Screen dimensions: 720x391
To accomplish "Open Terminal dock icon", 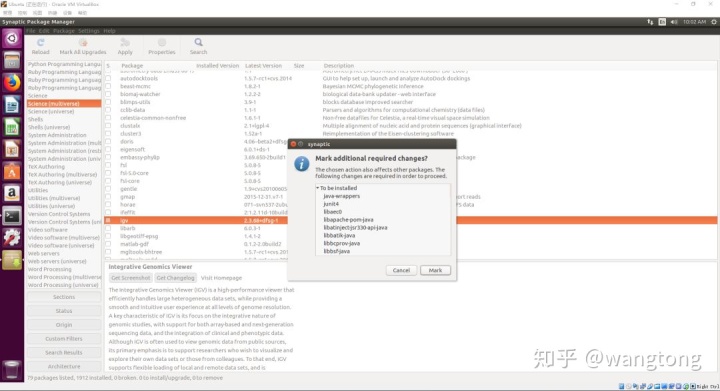I will (12, 216).
